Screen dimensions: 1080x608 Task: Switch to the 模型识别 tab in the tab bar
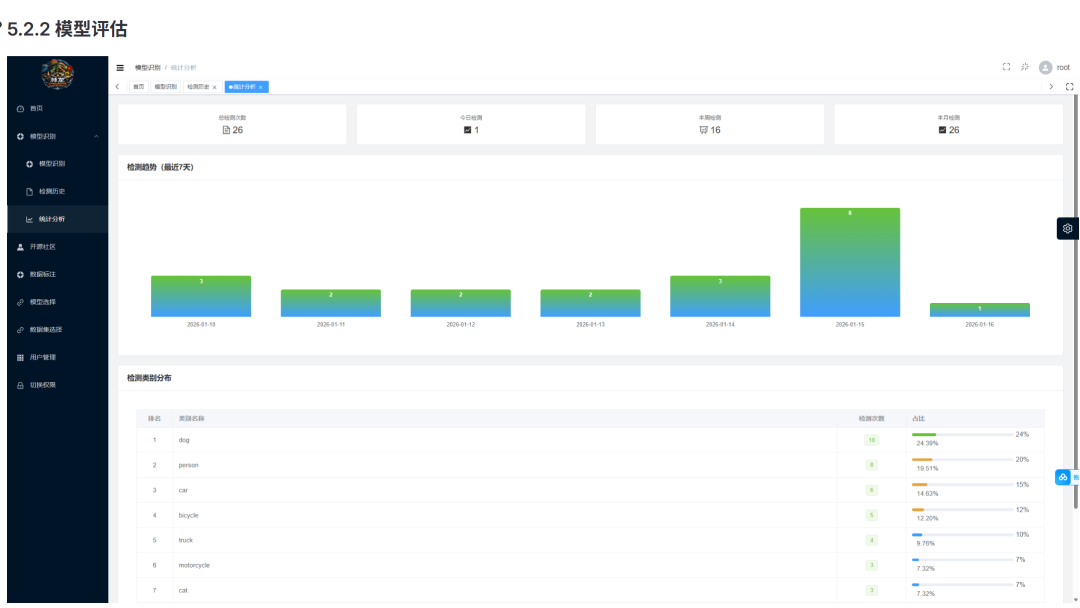pos(165,87)
